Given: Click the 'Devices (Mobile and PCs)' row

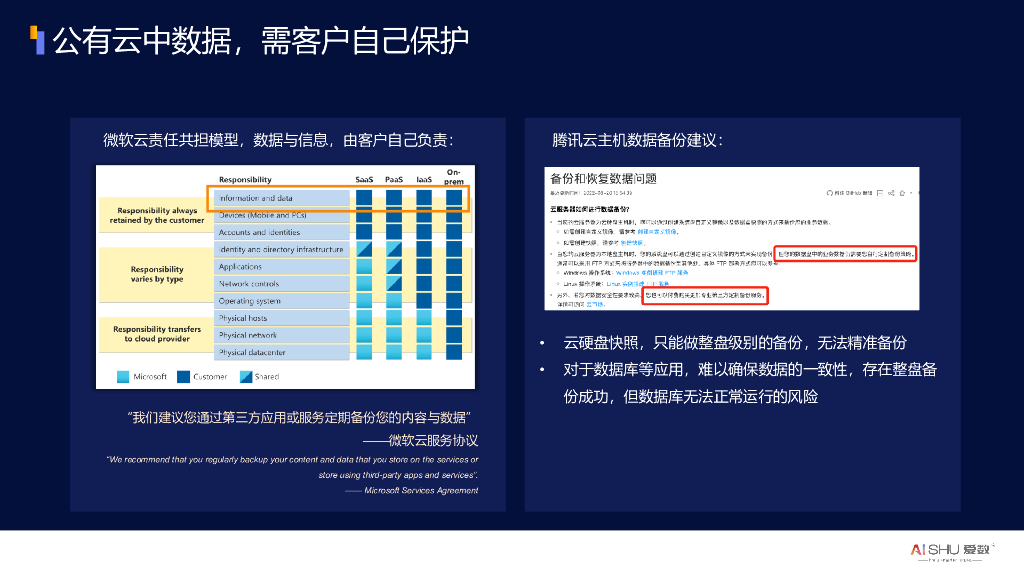Looking at the screenshot, I should tap(281, 215).
